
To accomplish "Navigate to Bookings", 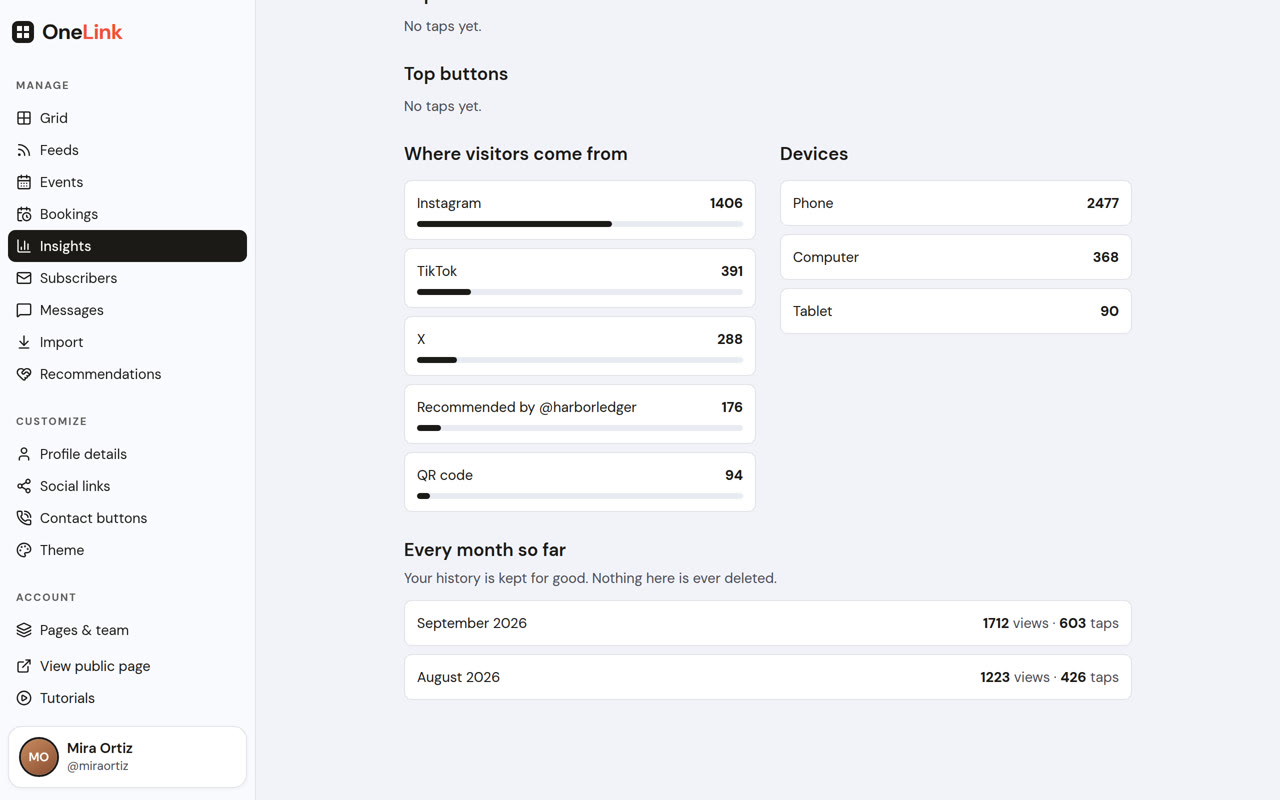I will (127, 214).
